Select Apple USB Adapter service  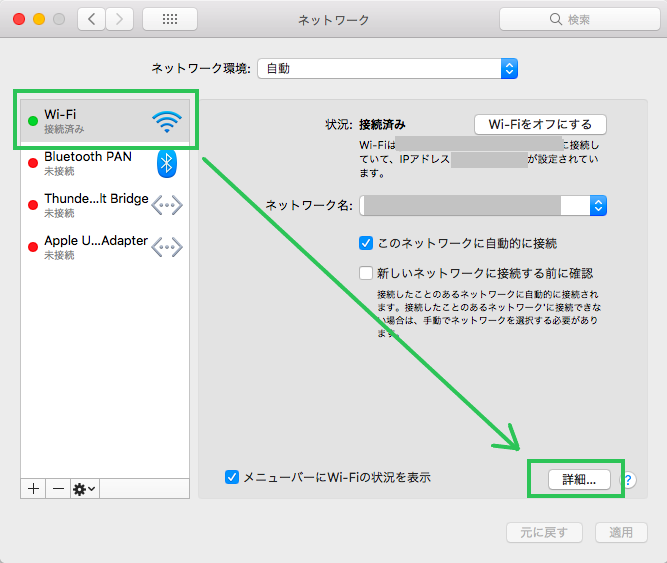pyautogui.click(x=105, y=247)
